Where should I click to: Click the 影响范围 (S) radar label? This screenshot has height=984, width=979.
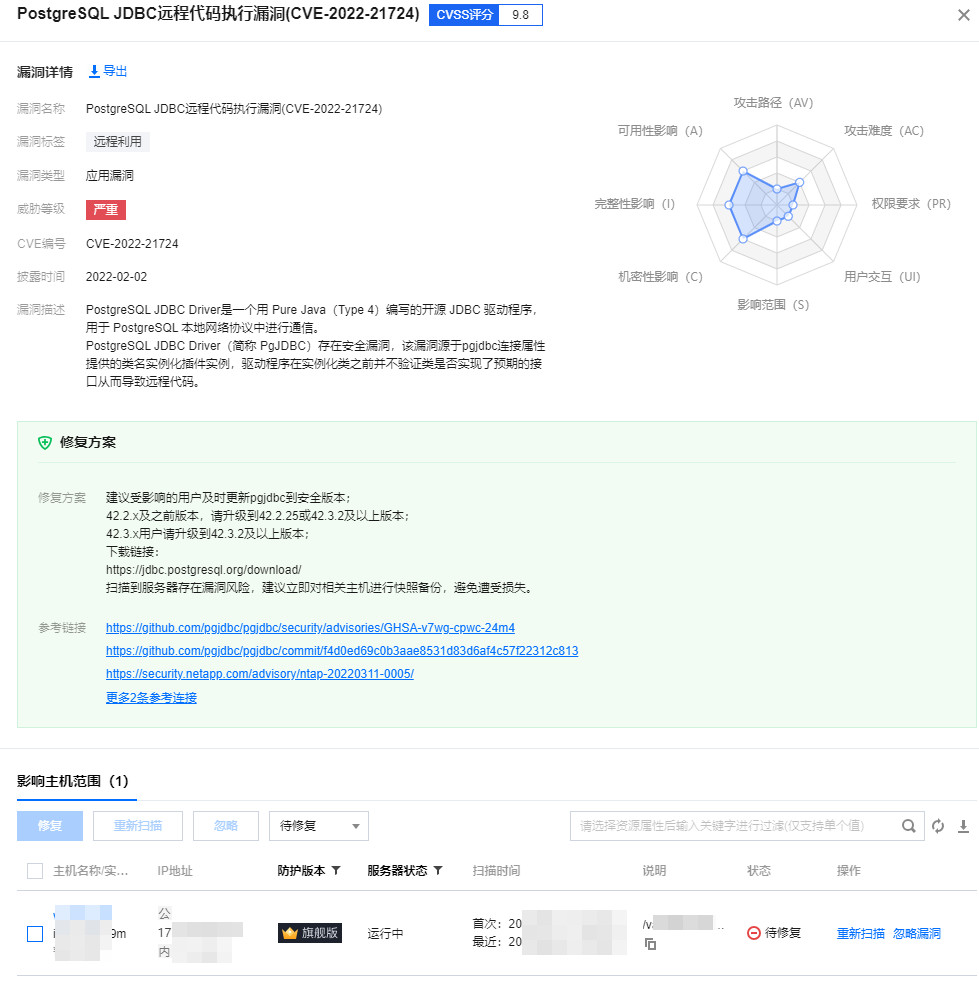click(773, 305)
